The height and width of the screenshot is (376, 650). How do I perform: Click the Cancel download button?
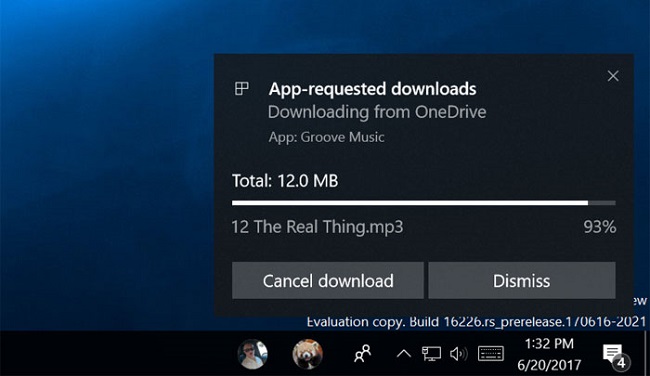click(327, 280)
